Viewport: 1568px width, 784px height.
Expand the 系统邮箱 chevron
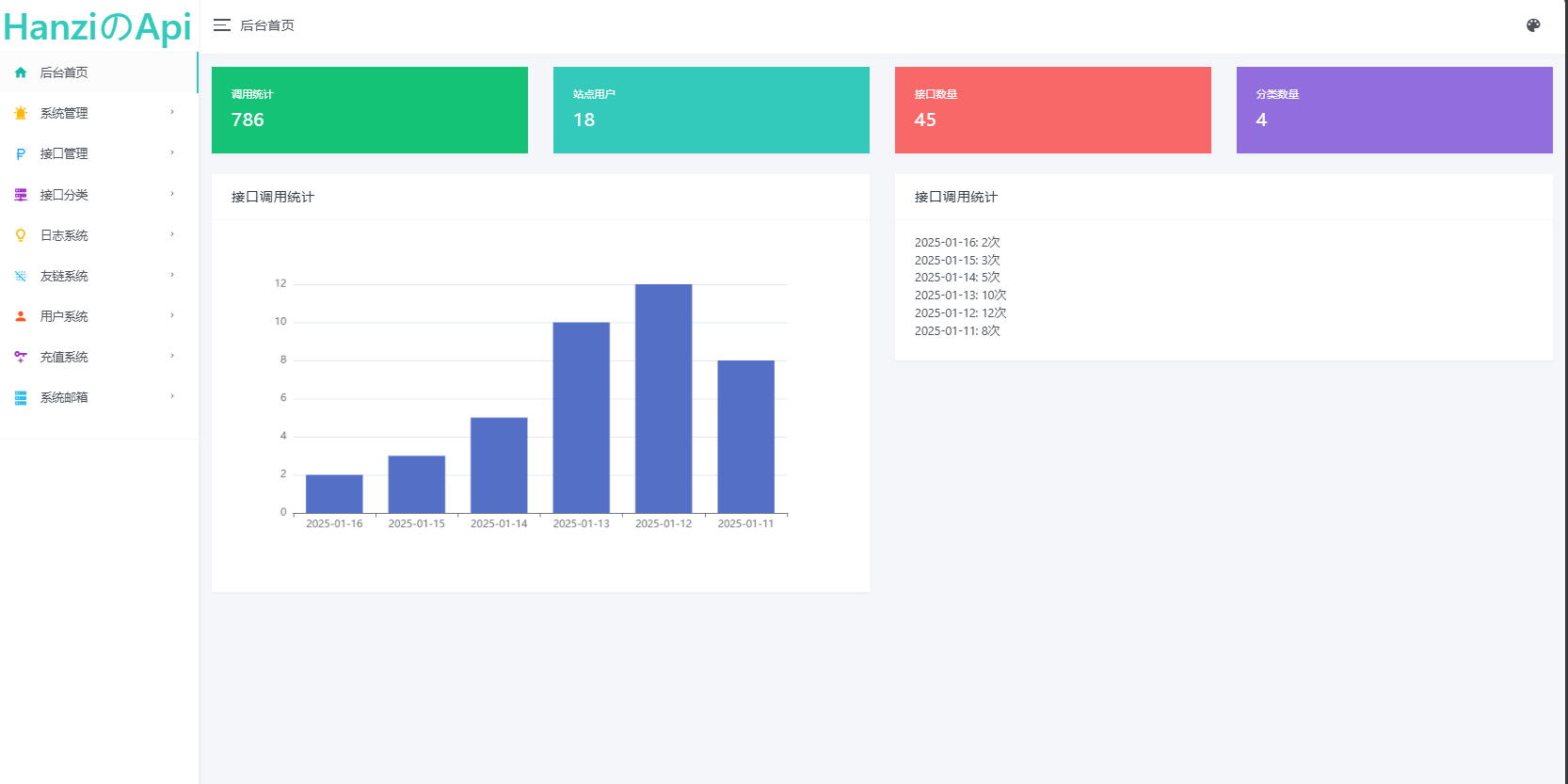pos(172,396)
